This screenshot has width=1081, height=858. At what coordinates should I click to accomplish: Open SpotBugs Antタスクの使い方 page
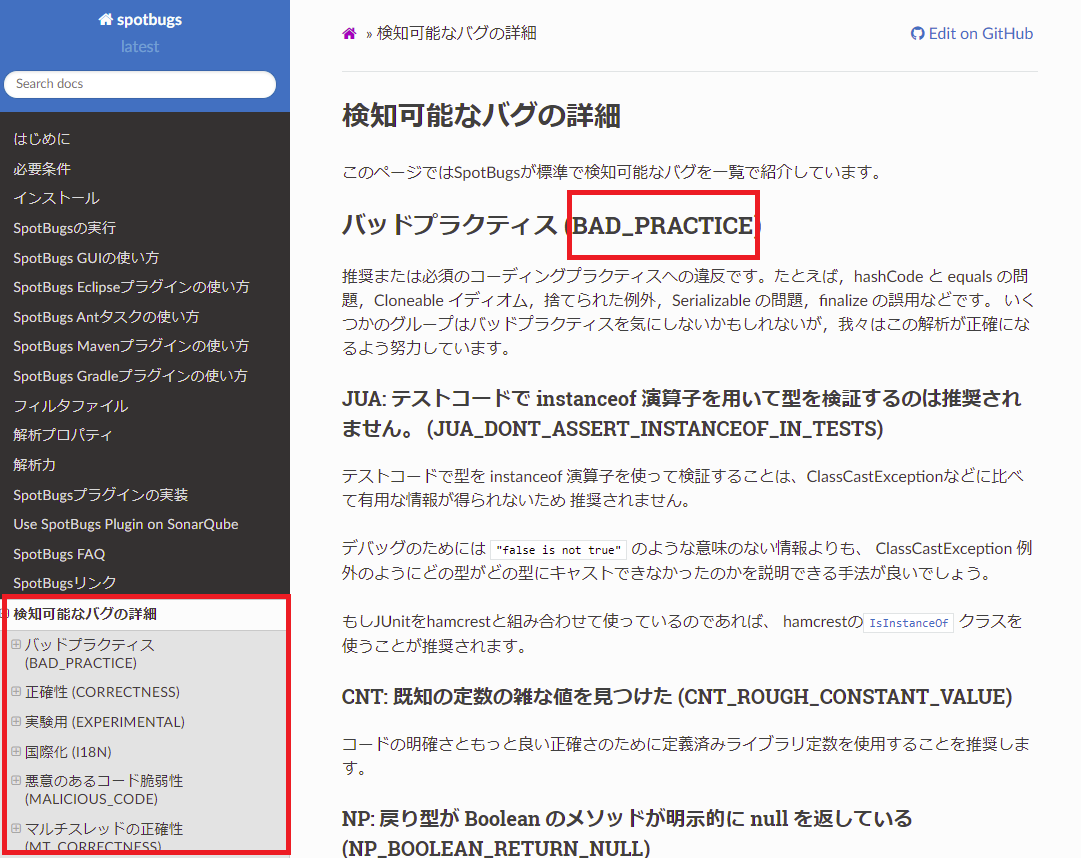click(106, 317)
